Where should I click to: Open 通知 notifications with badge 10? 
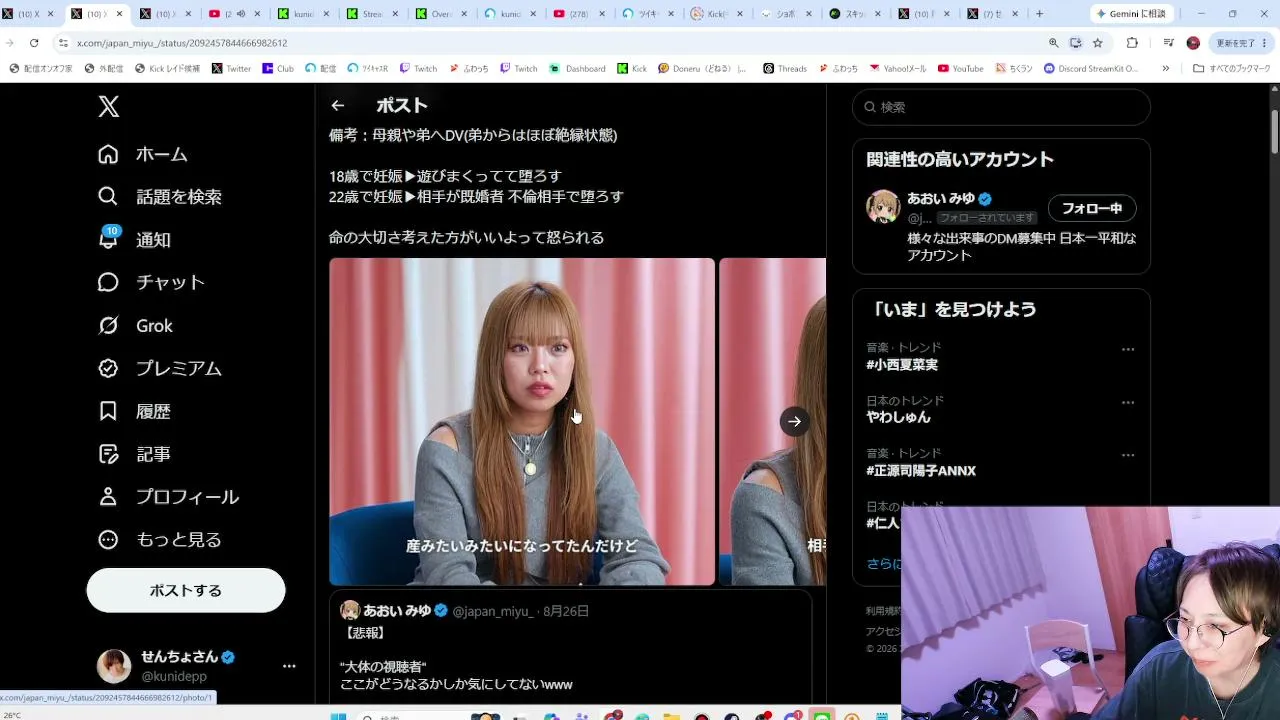[x=134, y=239]
